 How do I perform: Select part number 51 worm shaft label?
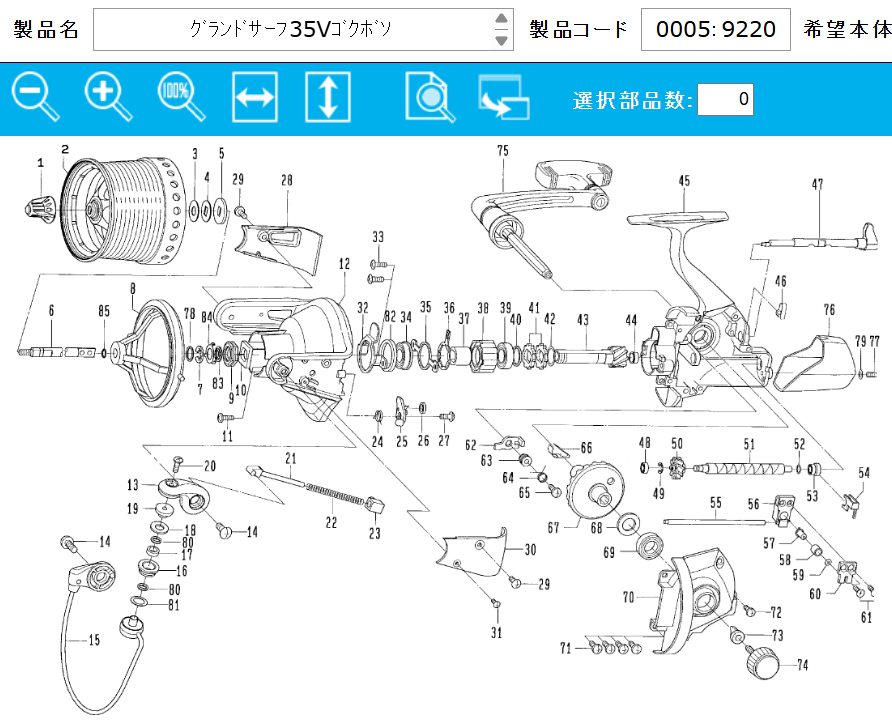(x=749, y=444)
